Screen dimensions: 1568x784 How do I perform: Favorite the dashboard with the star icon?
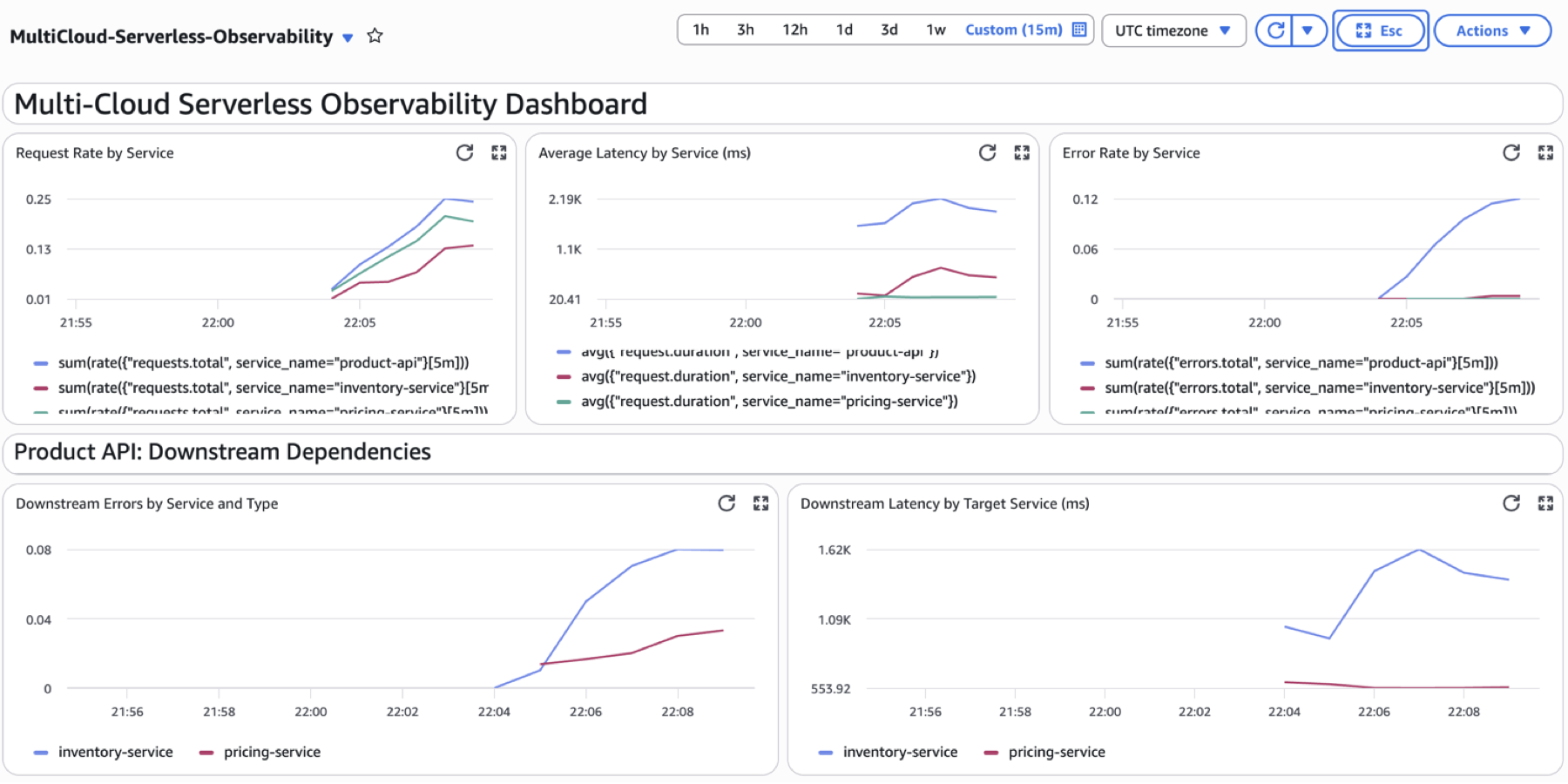[x=375, y=36]
